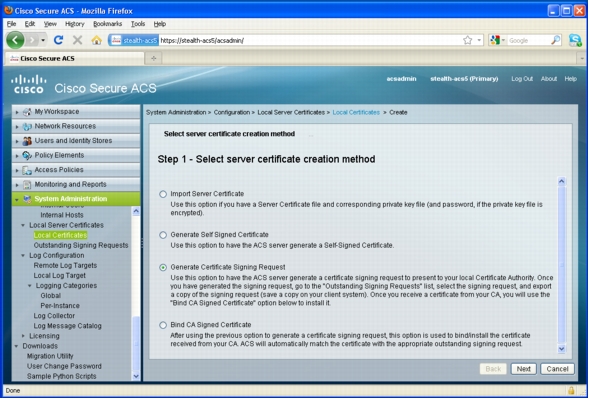Image resolution: width=589 pixels, height=399 pixels.
Task: Open the Tools menu
Action: (138, 24)
